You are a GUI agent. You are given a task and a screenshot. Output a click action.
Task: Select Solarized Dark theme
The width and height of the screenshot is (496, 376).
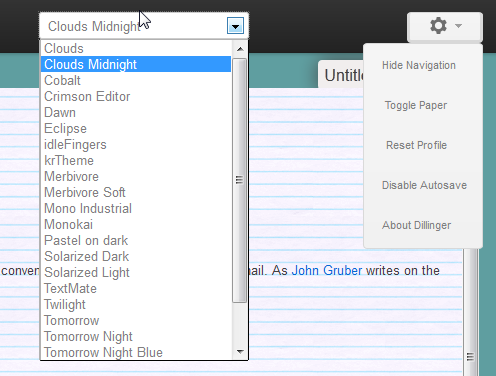136,256
